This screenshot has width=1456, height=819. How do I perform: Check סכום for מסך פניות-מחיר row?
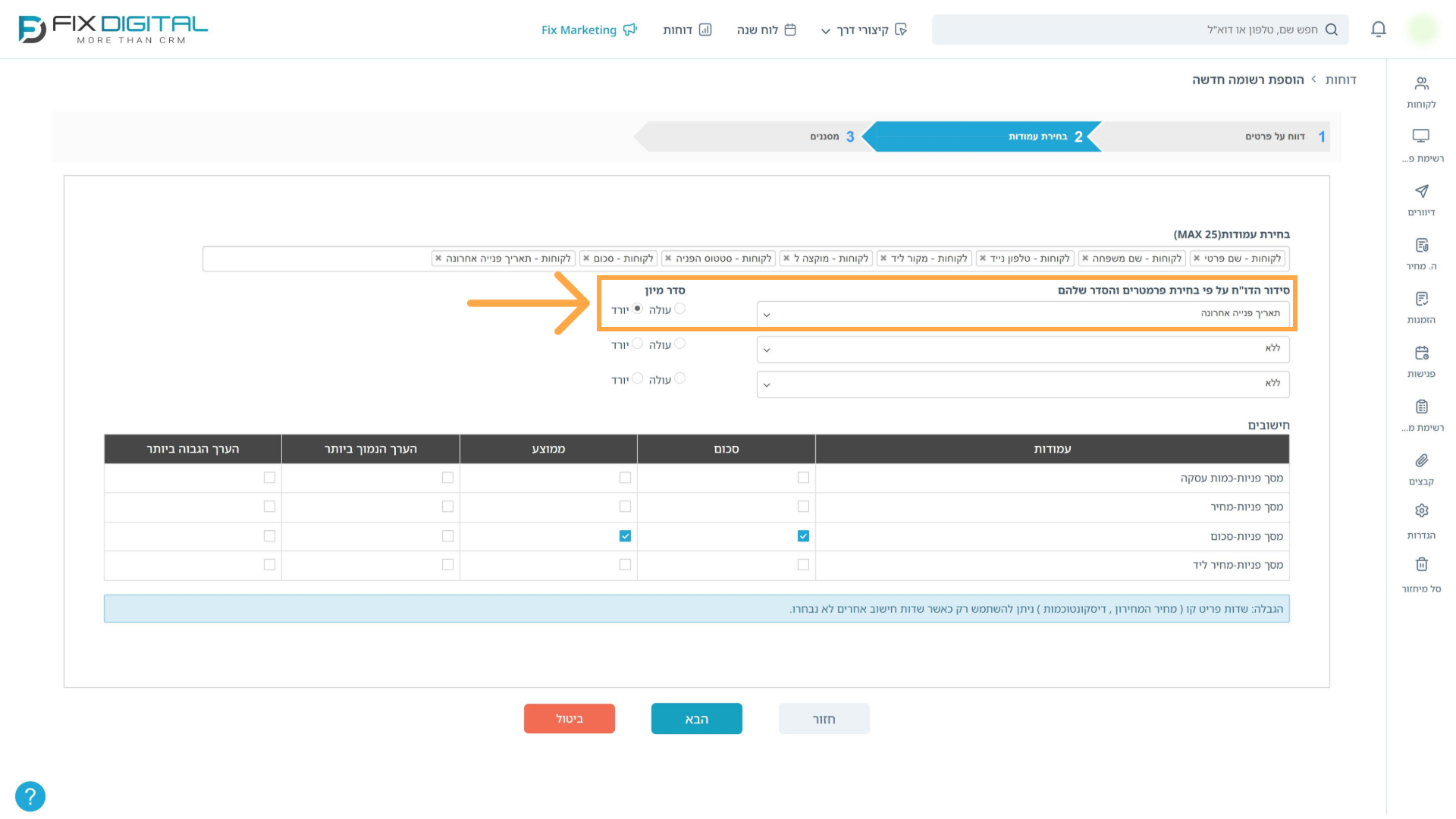click(803, 507)
